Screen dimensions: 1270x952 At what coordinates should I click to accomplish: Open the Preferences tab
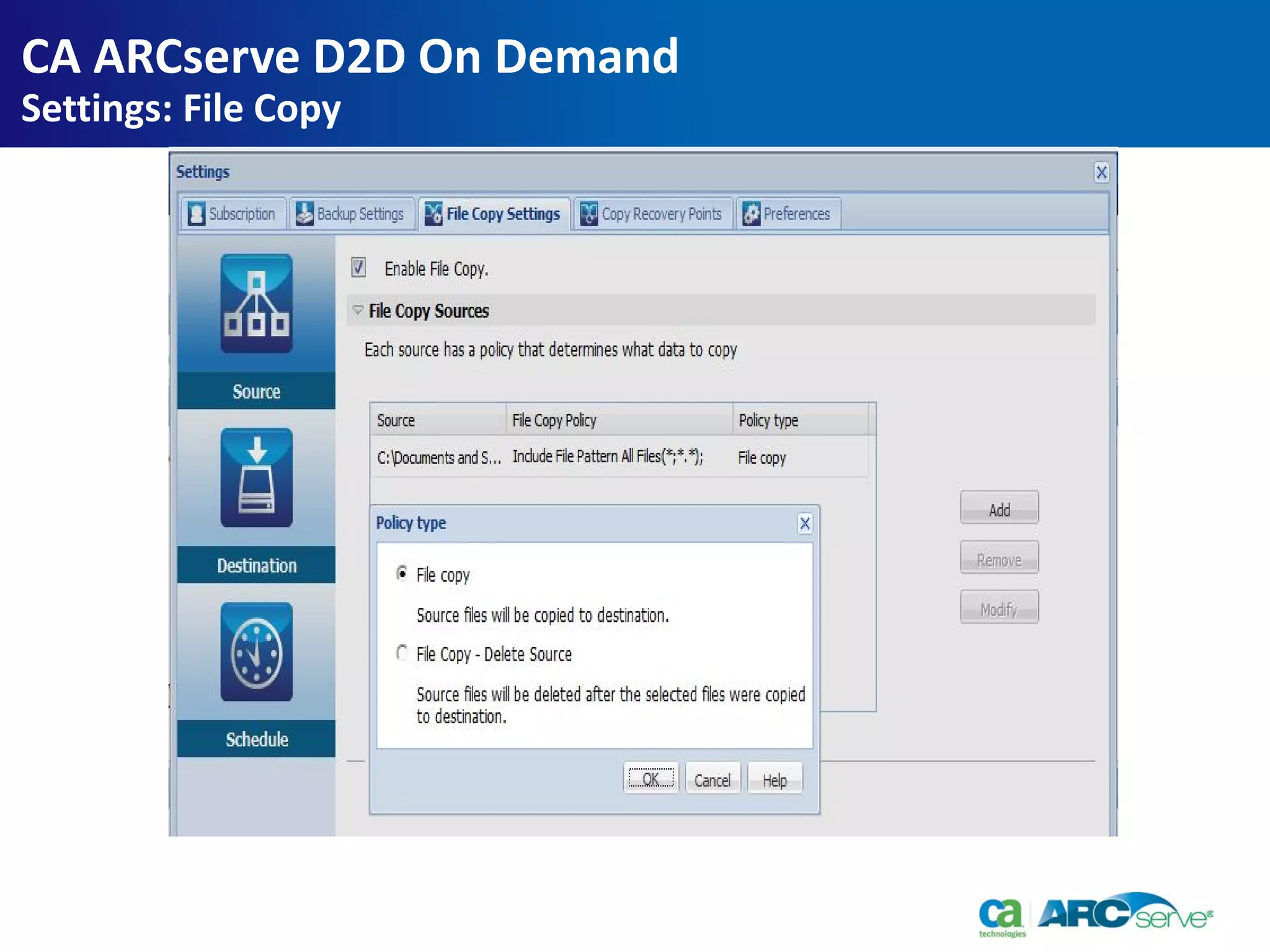pos(788,214)
